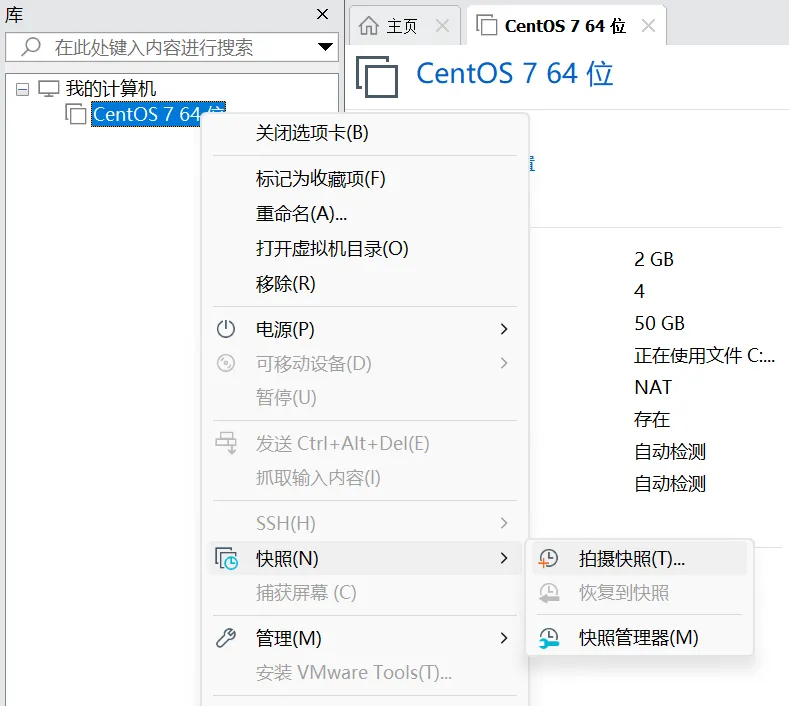Viewport: 789px width, 706px height.
Task: Click 捕获屏幕 (C) menu entry
Action: pos(365,593)
